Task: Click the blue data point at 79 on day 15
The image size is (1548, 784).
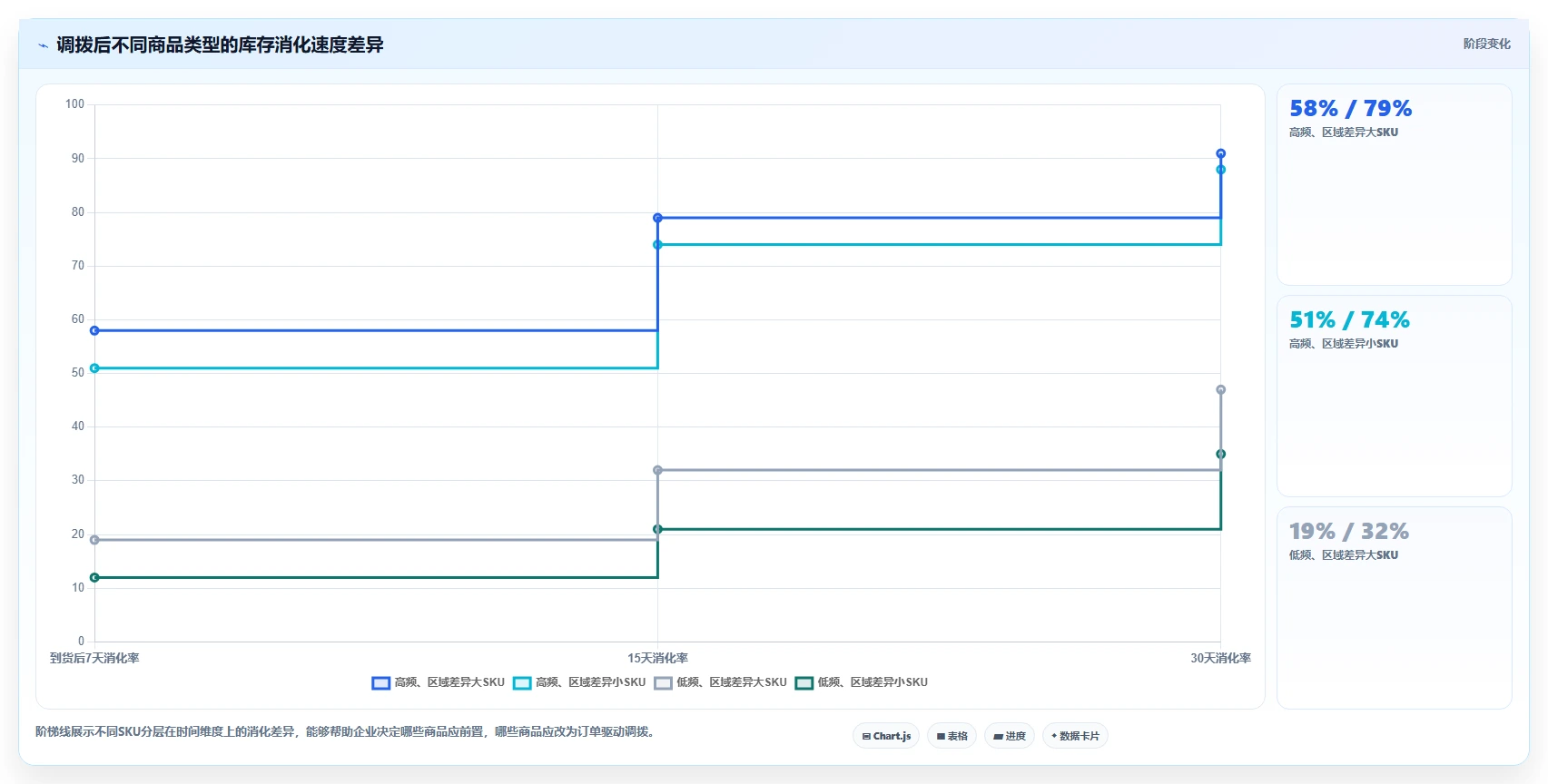Action: pos(657,218)
